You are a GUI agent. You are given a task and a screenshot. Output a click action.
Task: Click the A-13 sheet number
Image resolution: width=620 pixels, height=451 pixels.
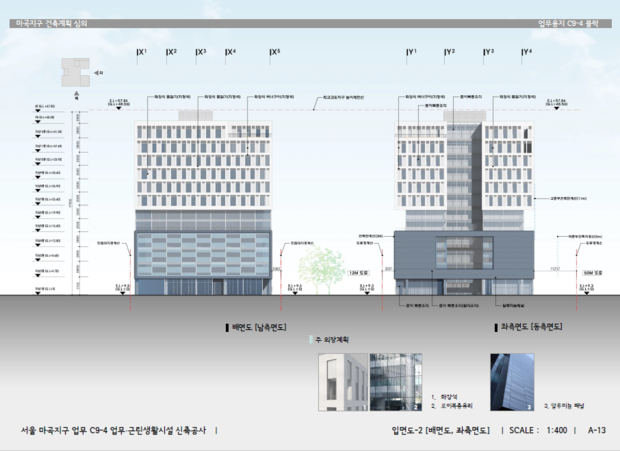tap(596, 430)
